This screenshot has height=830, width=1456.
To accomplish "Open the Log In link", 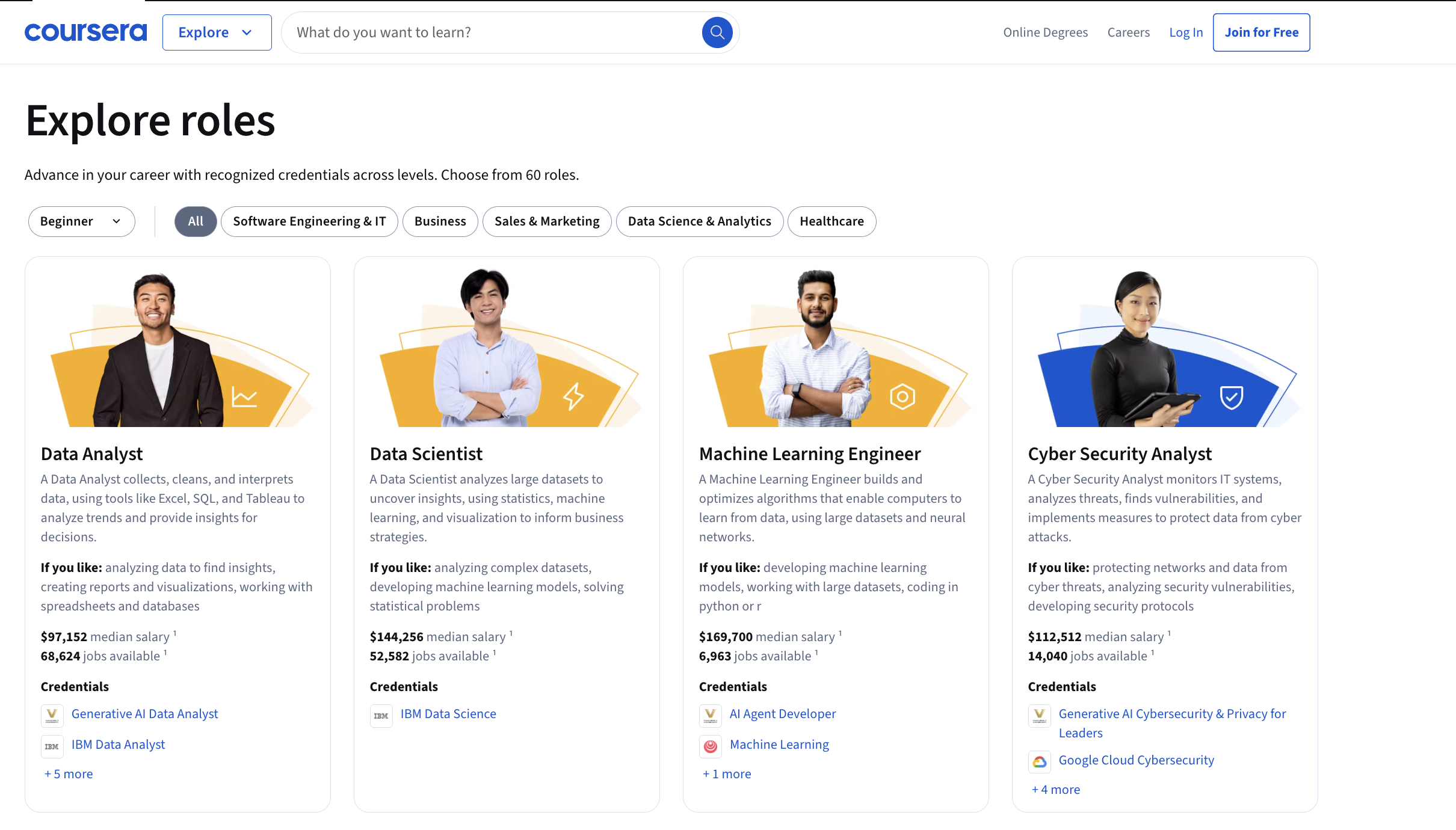I will click(1185, 32).
